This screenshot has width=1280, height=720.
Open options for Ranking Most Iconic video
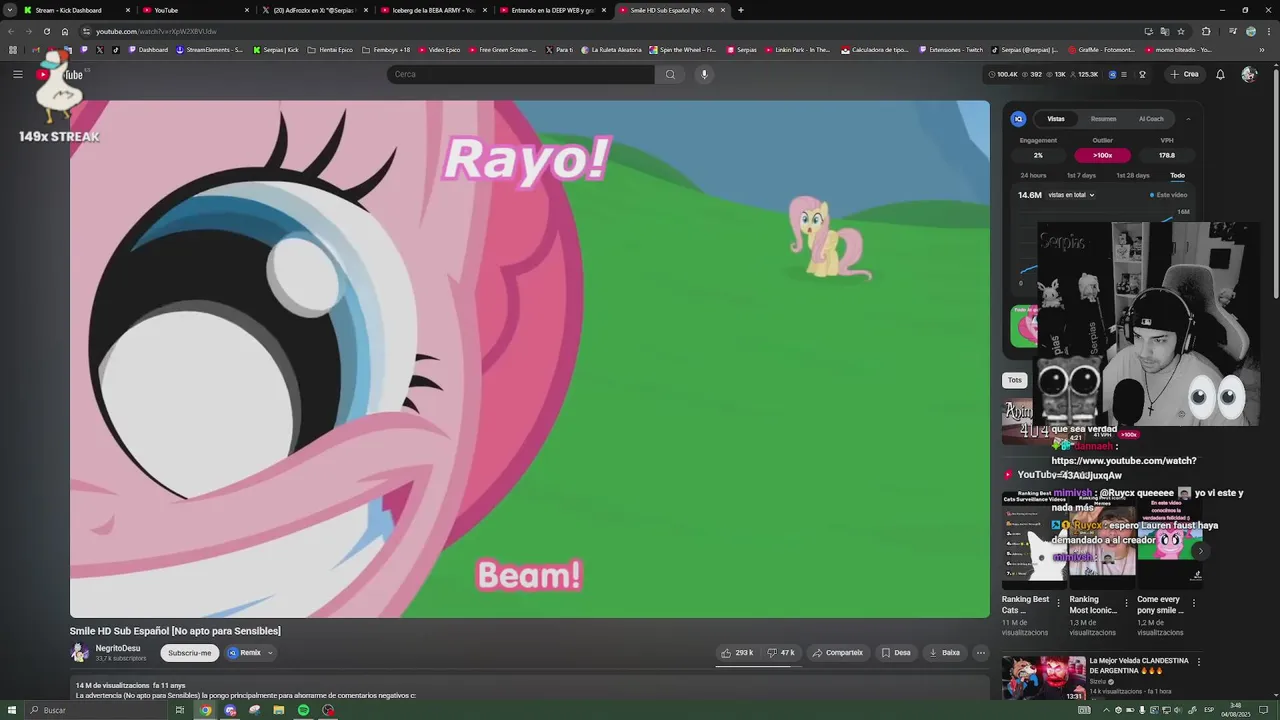1126,603
